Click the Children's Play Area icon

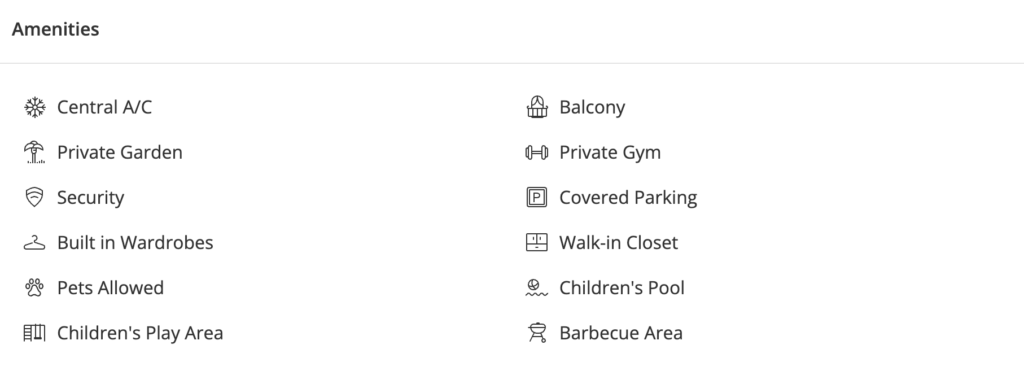(x=35, y=333)
